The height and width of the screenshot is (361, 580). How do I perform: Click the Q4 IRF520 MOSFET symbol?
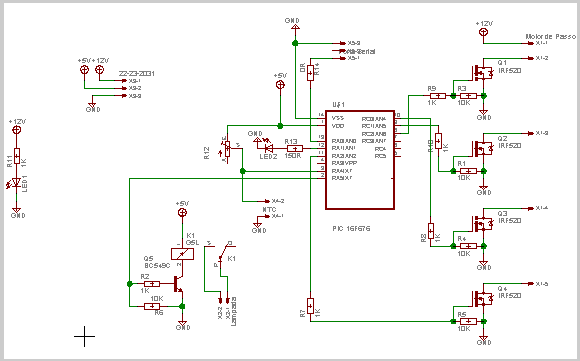tap(482, 298)
